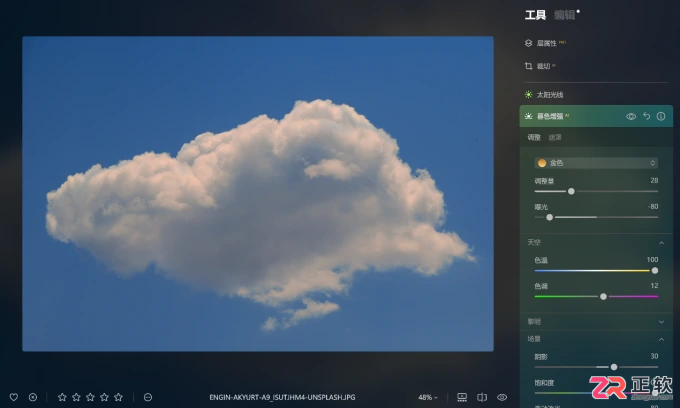Open color label circle icon
This screenshot has height=408, width=680.
click(x=148, y=397)
